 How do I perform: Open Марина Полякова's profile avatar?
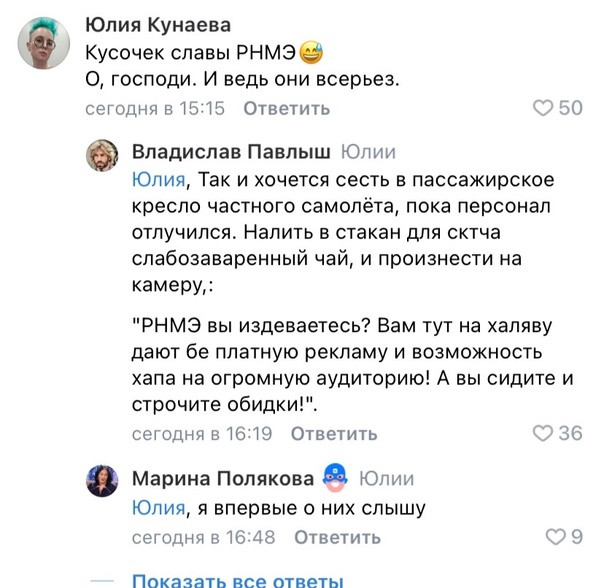(x=102, y=481)
